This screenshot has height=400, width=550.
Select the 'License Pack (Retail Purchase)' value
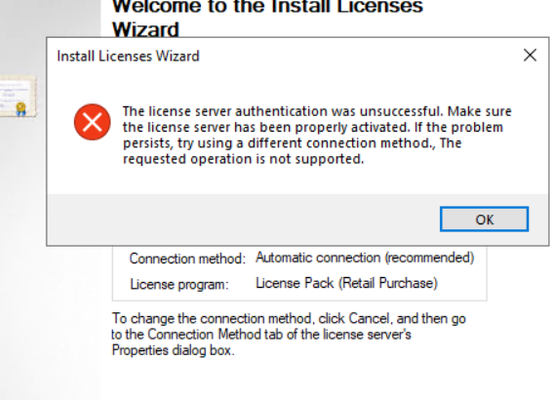coord(347,283)
